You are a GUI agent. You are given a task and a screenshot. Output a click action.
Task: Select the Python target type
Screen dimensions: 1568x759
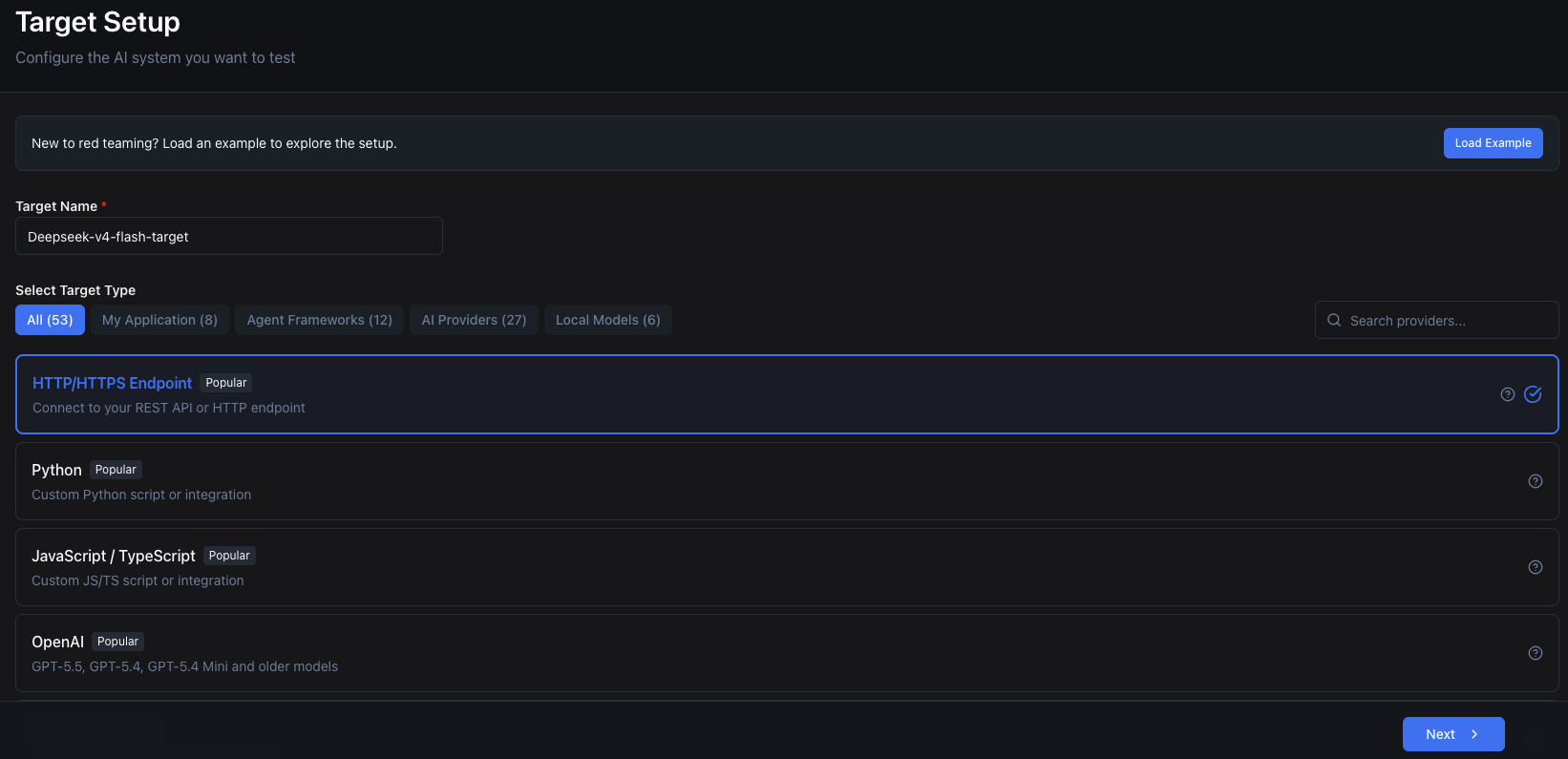tap(787, 481)
